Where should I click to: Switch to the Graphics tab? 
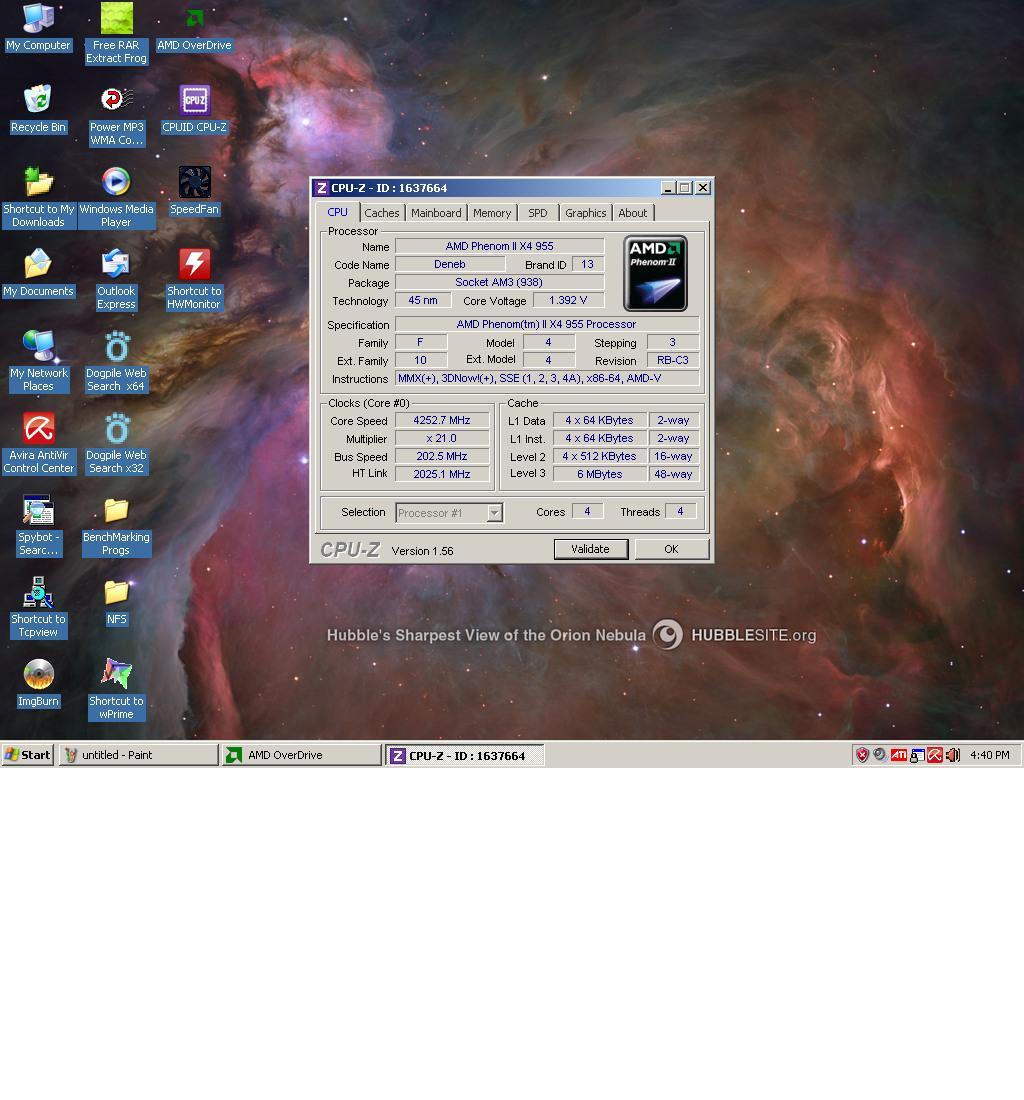click(586, 213)
